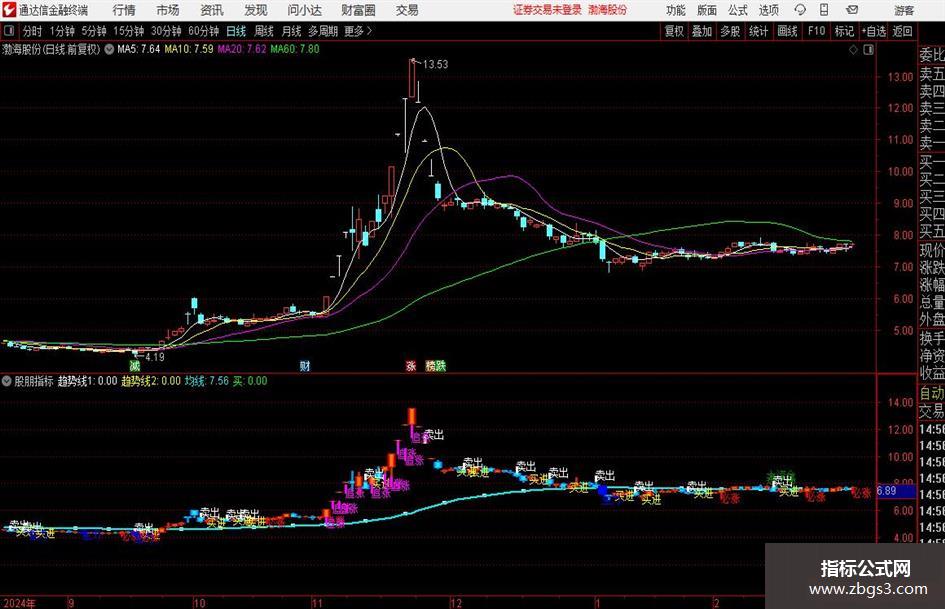Click the 通达信 red app logo
Screen dimensions: 945x609
pyautogui.click(x=9, y=10)
